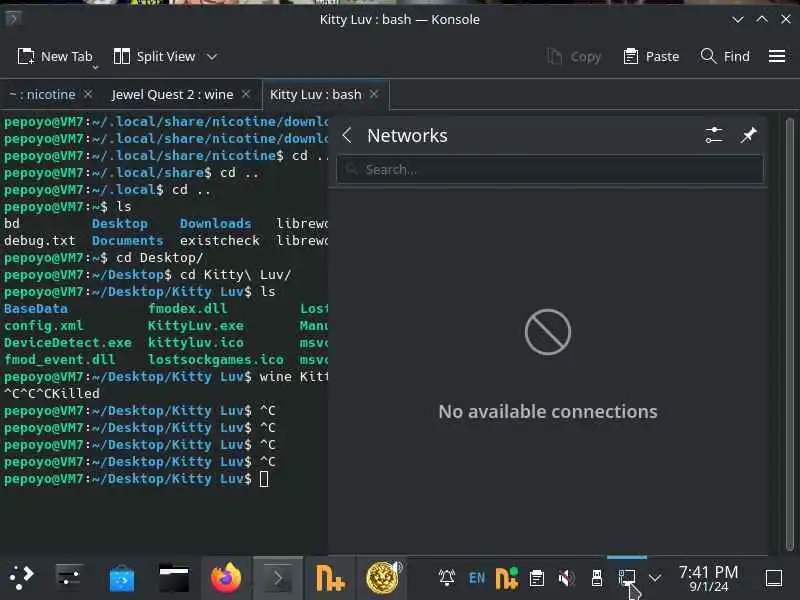Viewport: 800px width, 600px height.
Task: Switch keyboard layout EN indicator
Action: click(477, 578)
